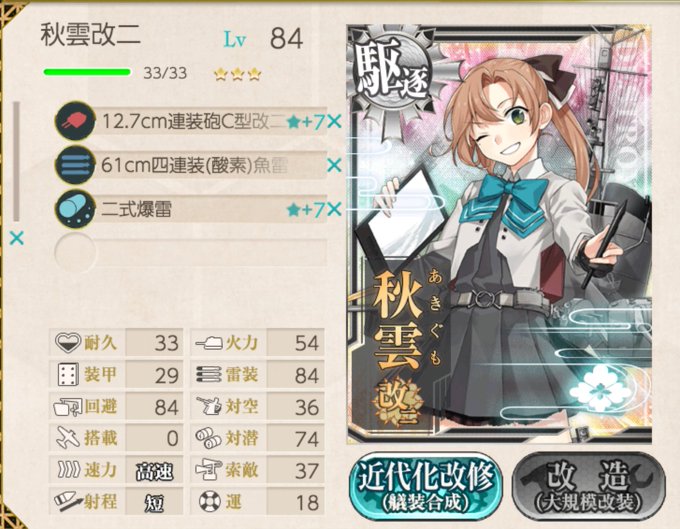Select the empty fourth equipment slot
Screen dimensions: 680x529
pyautogui.click(x=191, y=252)
